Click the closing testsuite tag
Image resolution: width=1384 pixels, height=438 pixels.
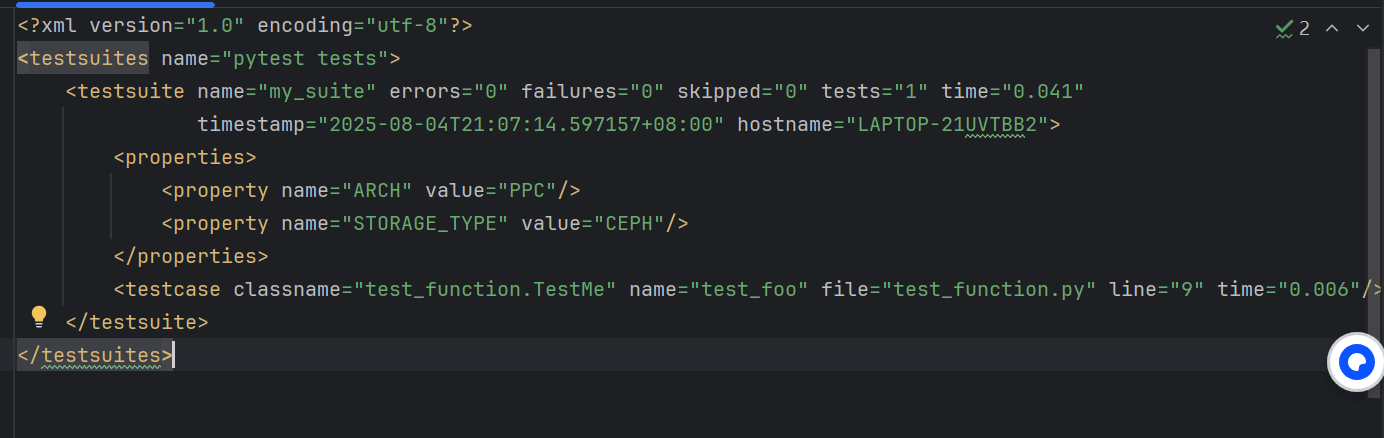pos(137,322)
